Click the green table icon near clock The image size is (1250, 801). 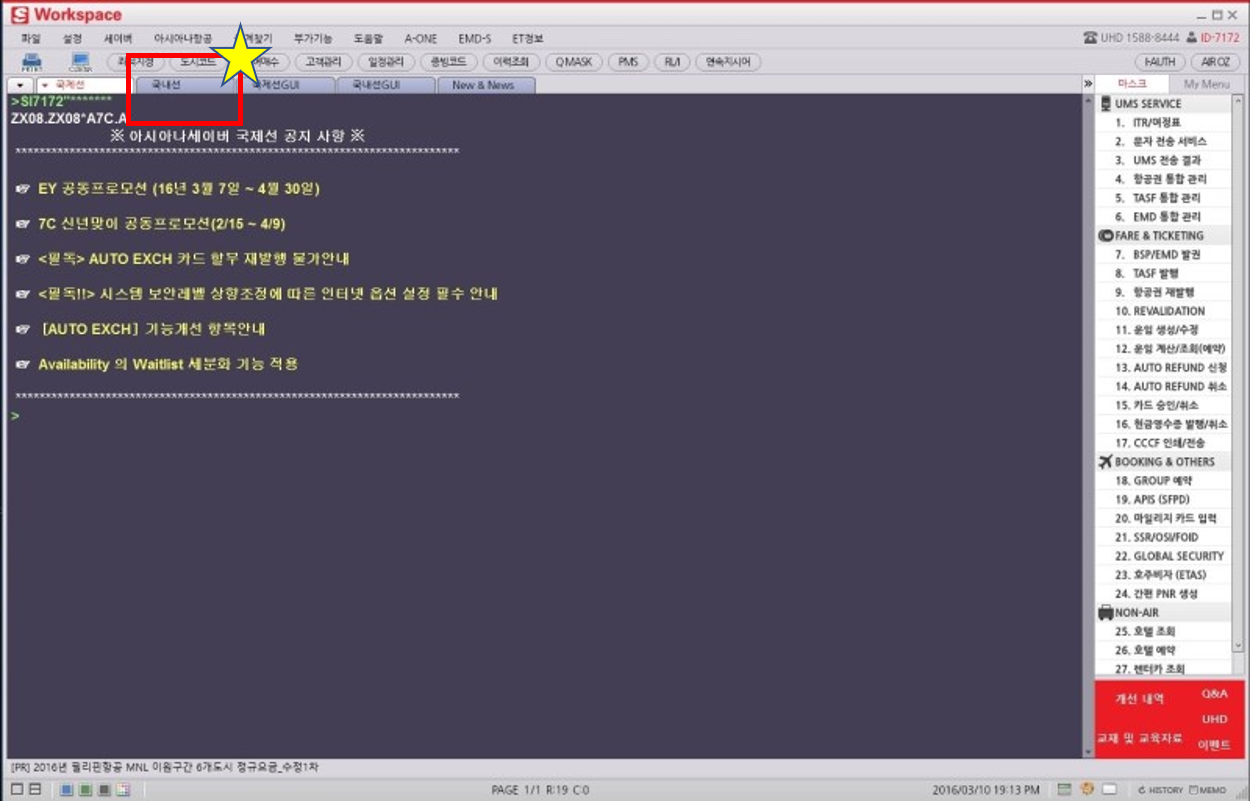pyautogui.click(x=1065, y=789)
